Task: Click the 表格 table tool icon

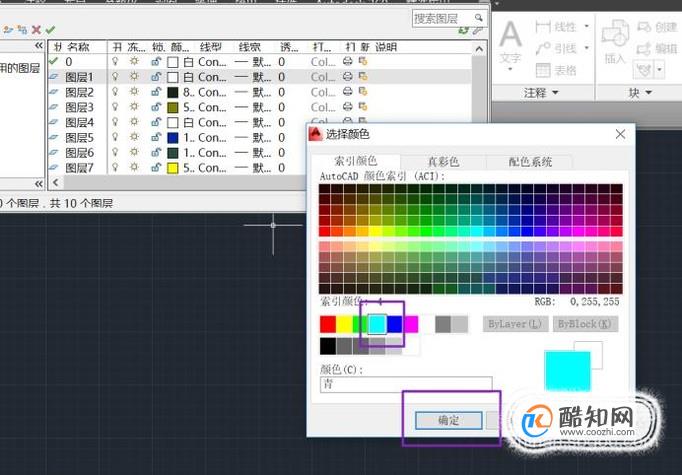Action: pos(543,70)
